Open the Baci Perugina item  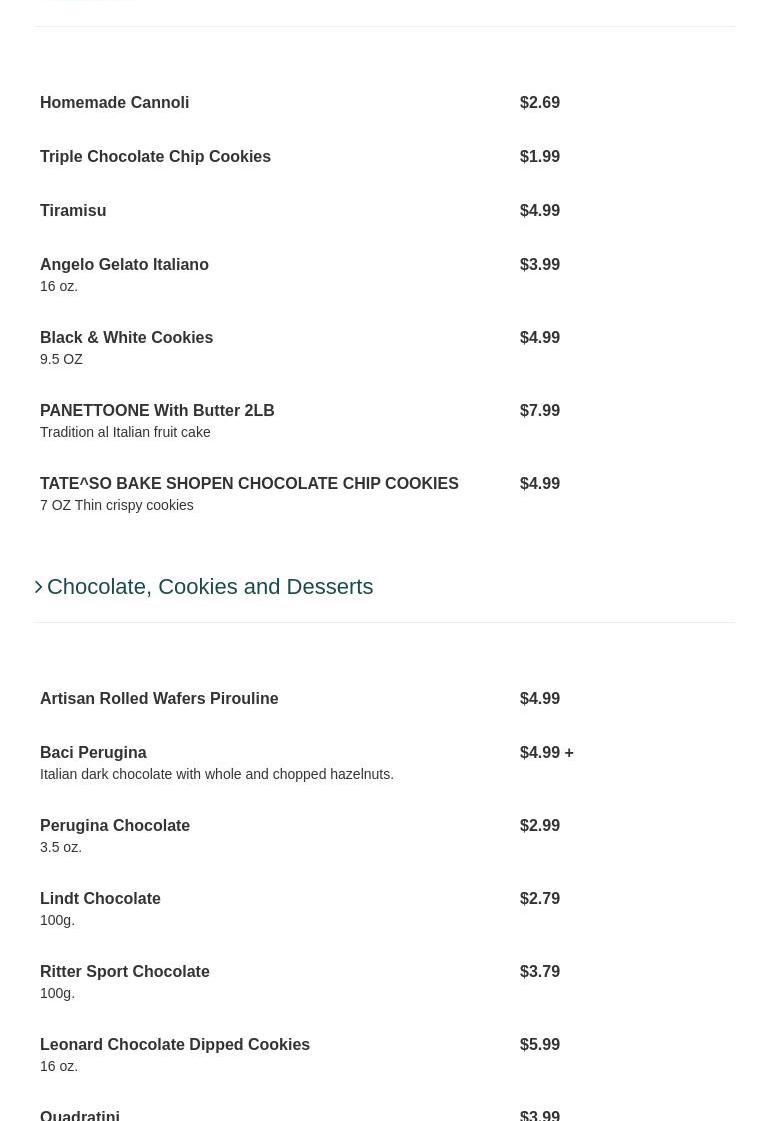(93, 753)
